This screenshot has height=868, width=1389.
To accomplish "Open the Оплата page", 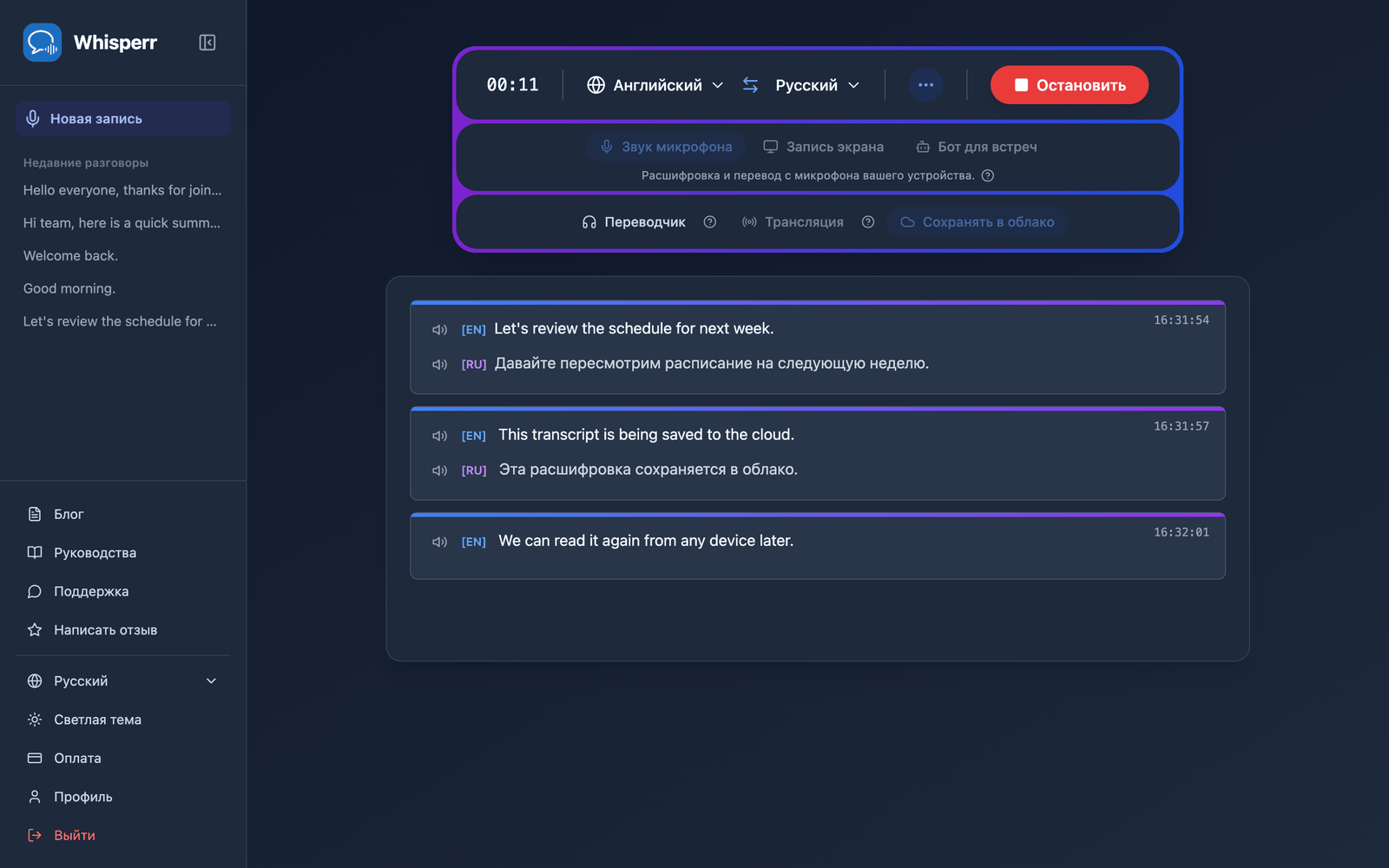I will (122, 758).
